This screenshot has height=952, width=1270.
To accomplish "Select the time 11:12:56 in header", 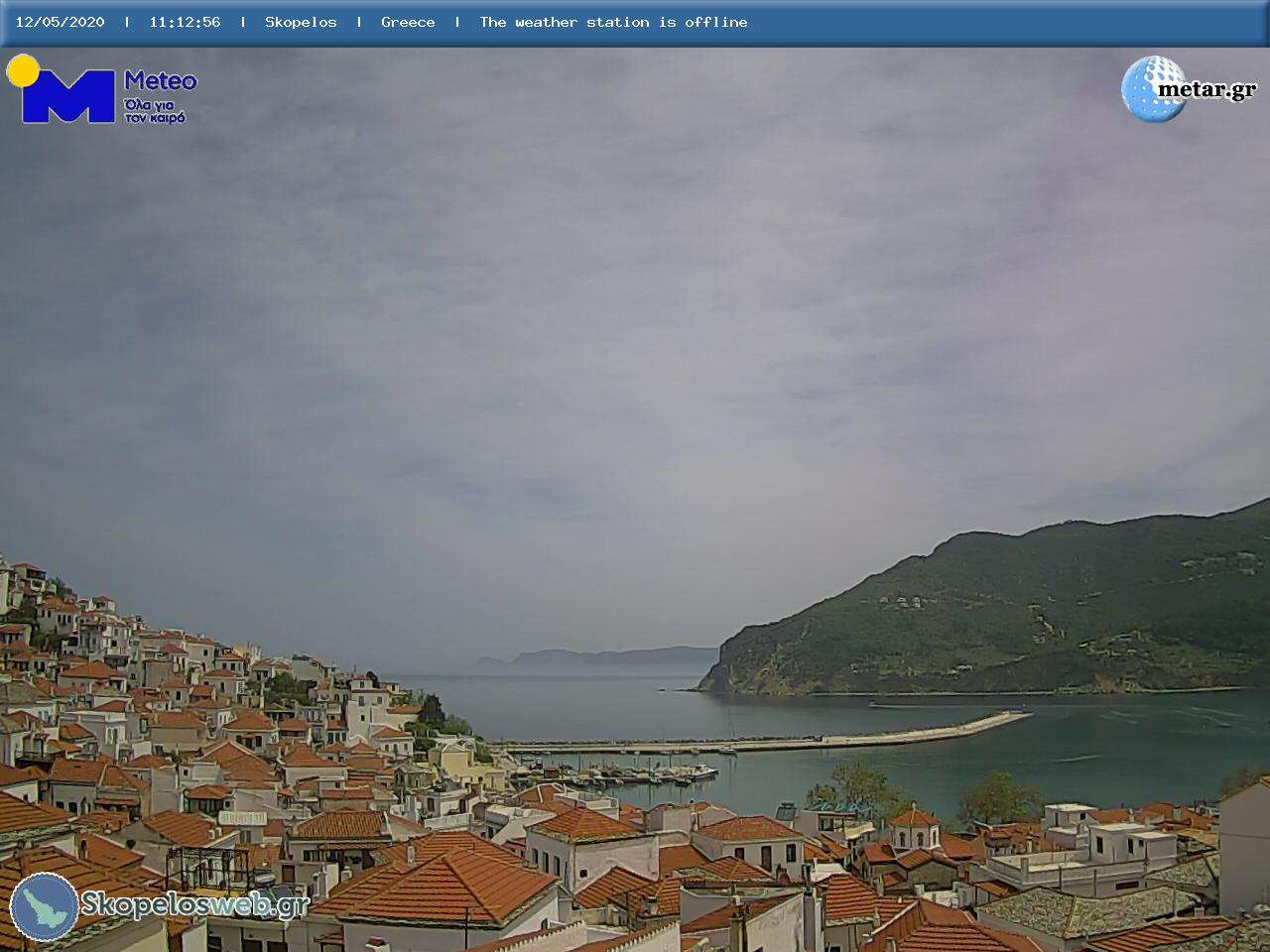I will coord(185,22).
